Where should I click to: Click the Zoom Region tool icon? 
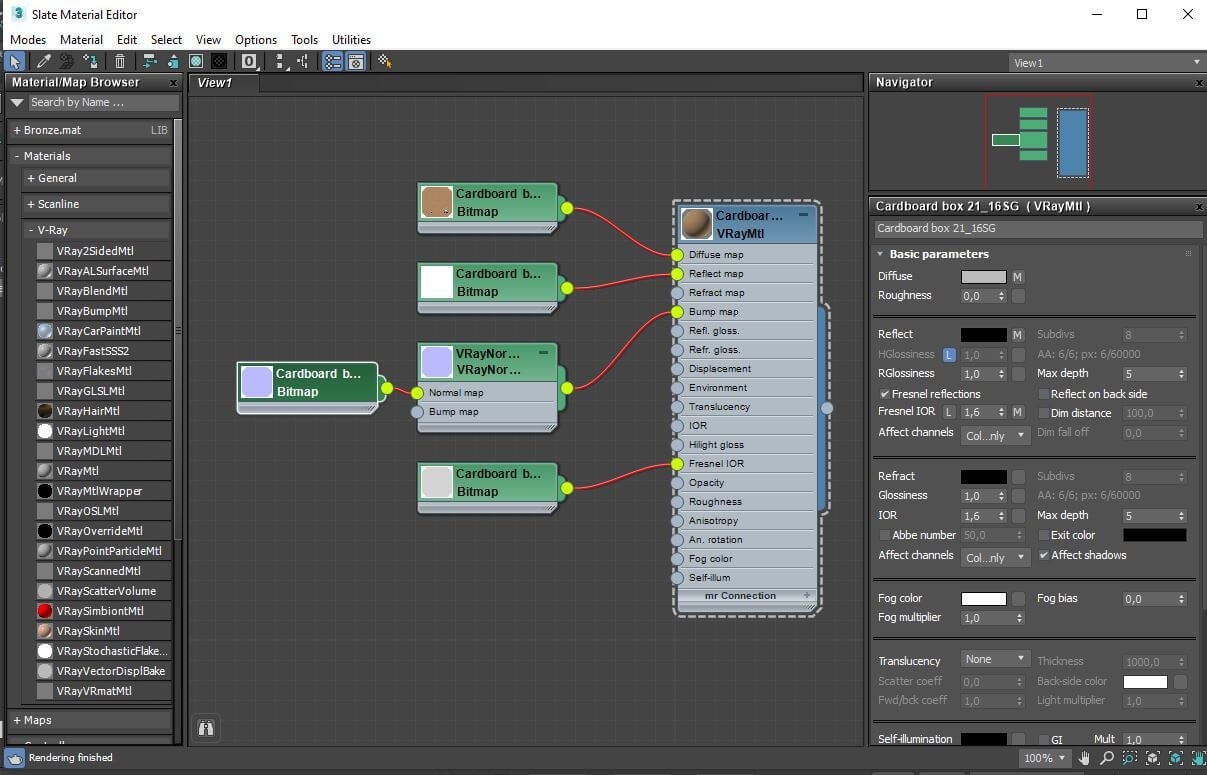(1130, 758)
